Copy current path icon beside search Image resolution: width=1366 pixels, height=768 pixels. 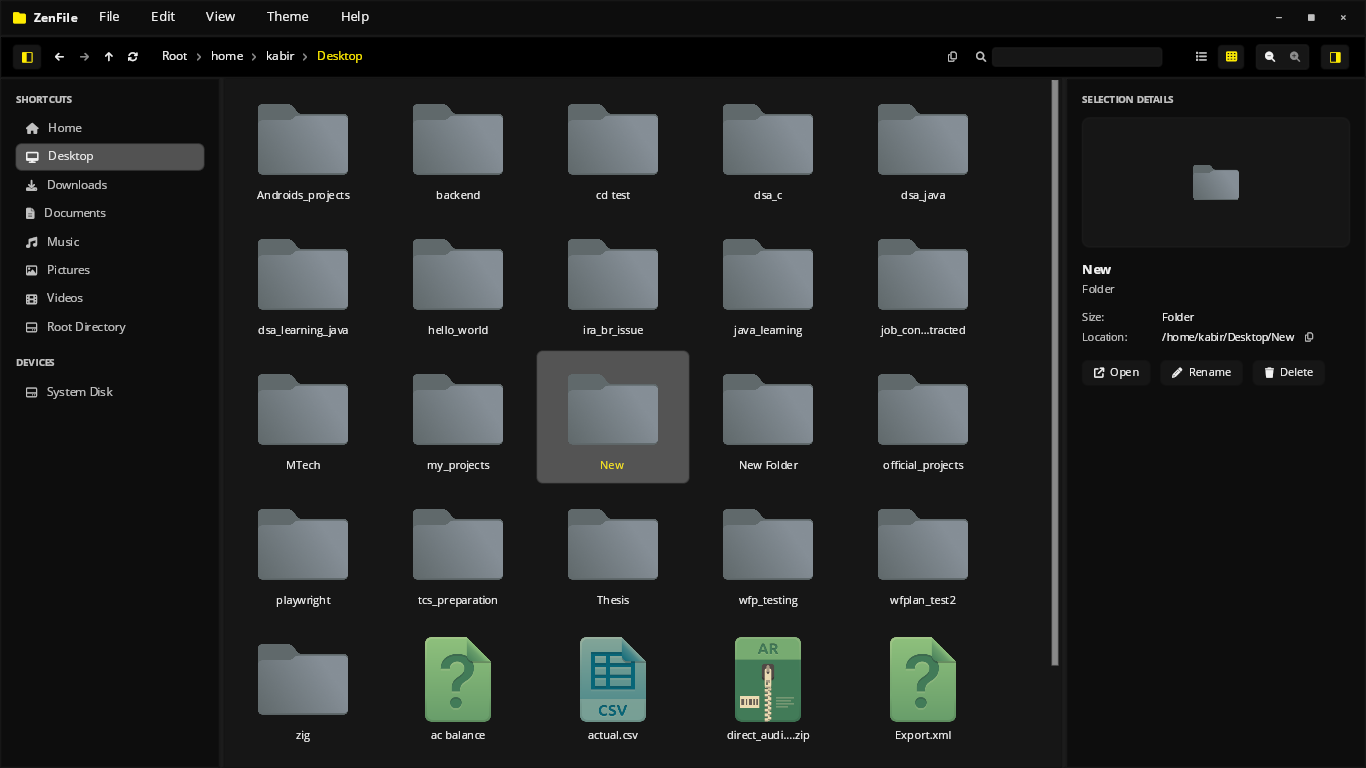point(952,57)
